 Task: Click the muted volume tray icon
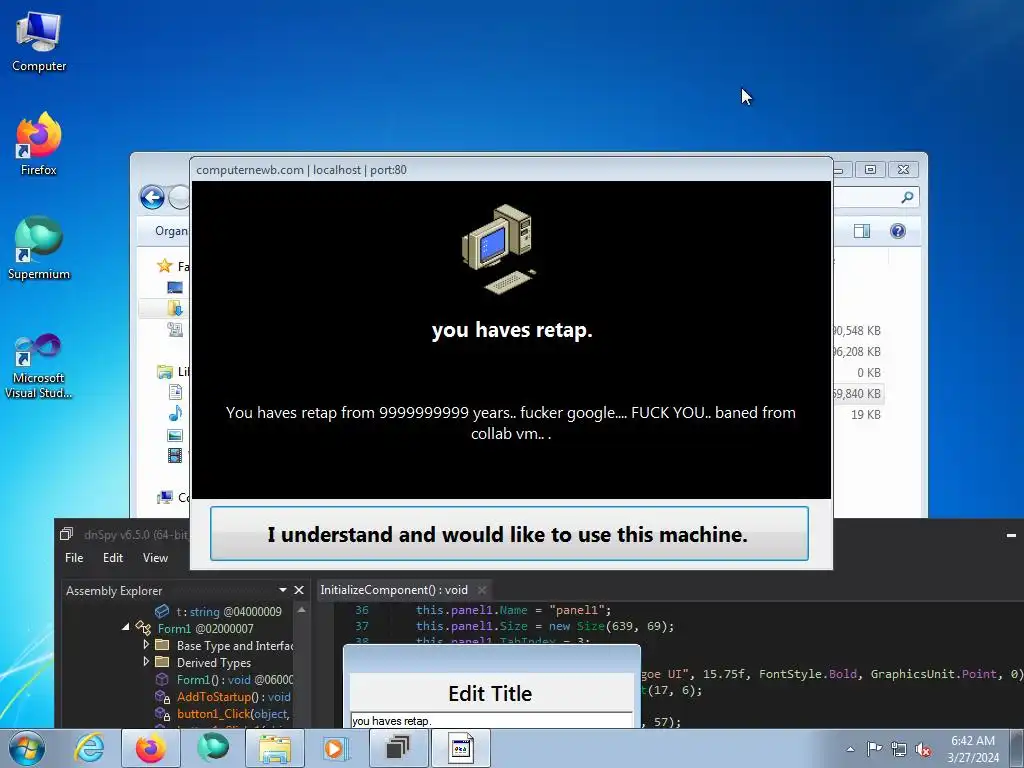(923, 749)
